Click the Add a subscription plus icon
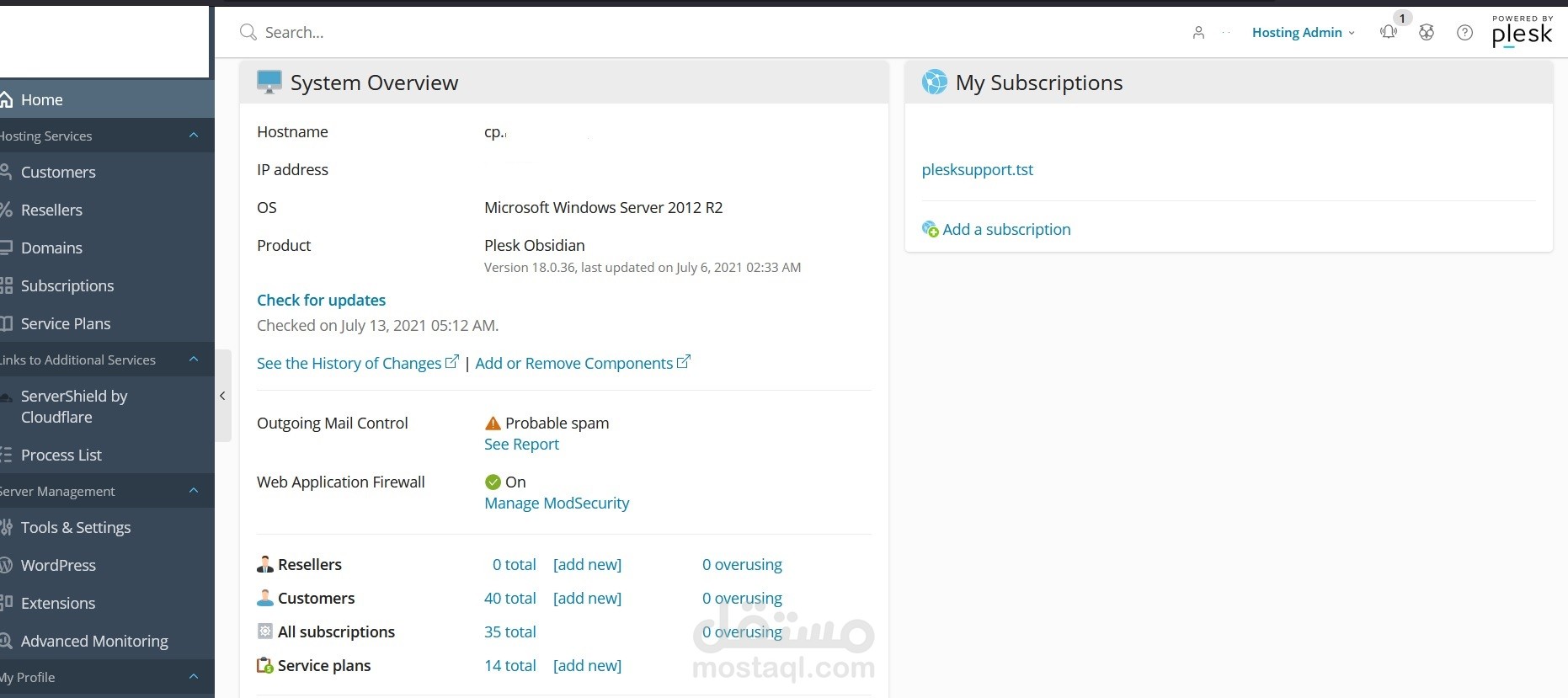1568x698 pixels. pos(930,229)
